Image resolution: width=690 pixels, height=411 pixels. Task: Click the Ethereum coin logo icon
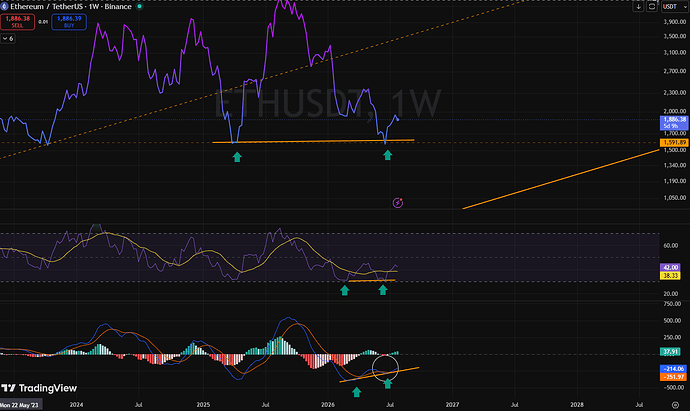tap(4, 7)
